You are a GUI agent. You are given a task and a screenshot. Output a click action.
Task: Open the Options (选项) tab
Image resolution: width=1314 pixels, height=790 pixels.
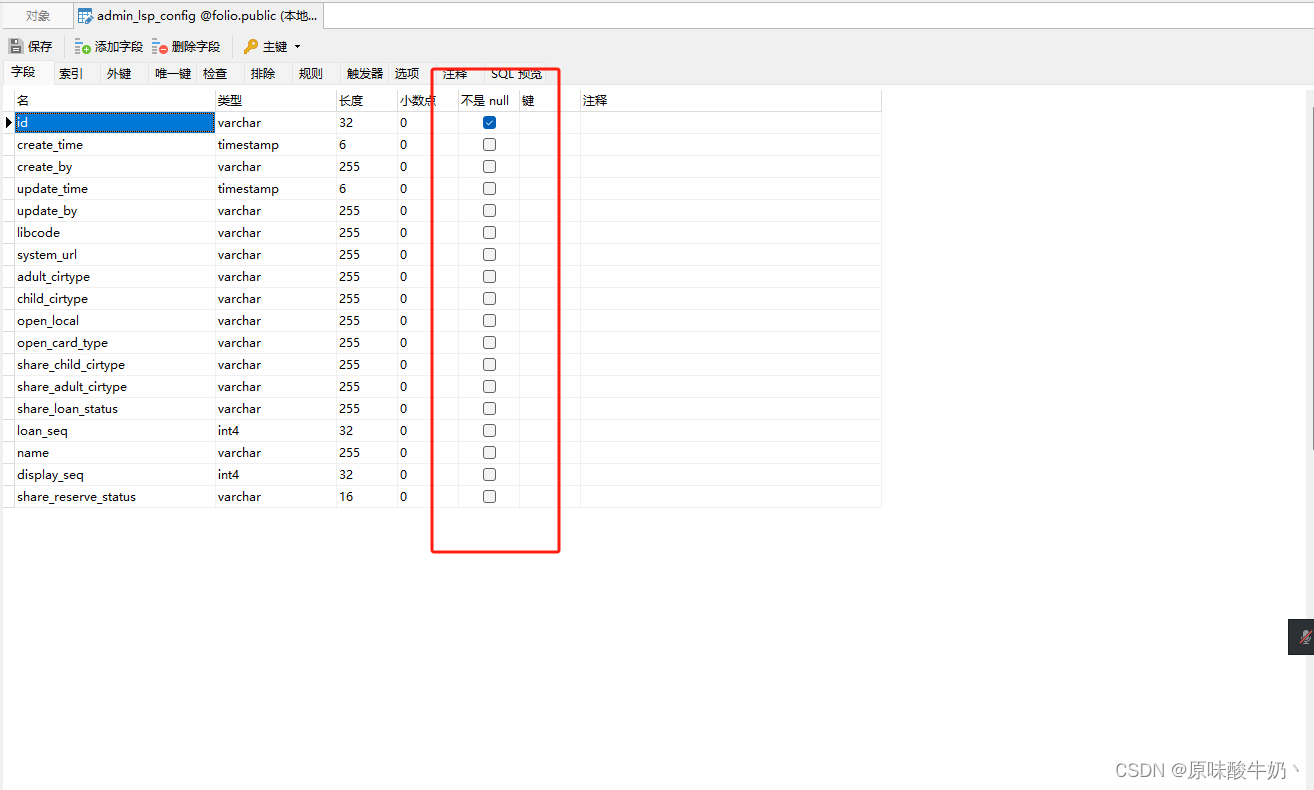407,73
